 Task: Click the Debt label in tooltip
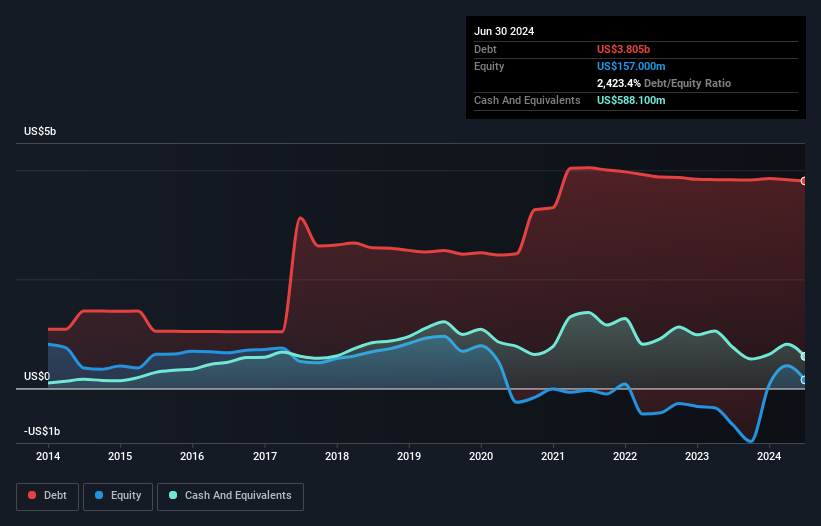(x=485, y=49)
